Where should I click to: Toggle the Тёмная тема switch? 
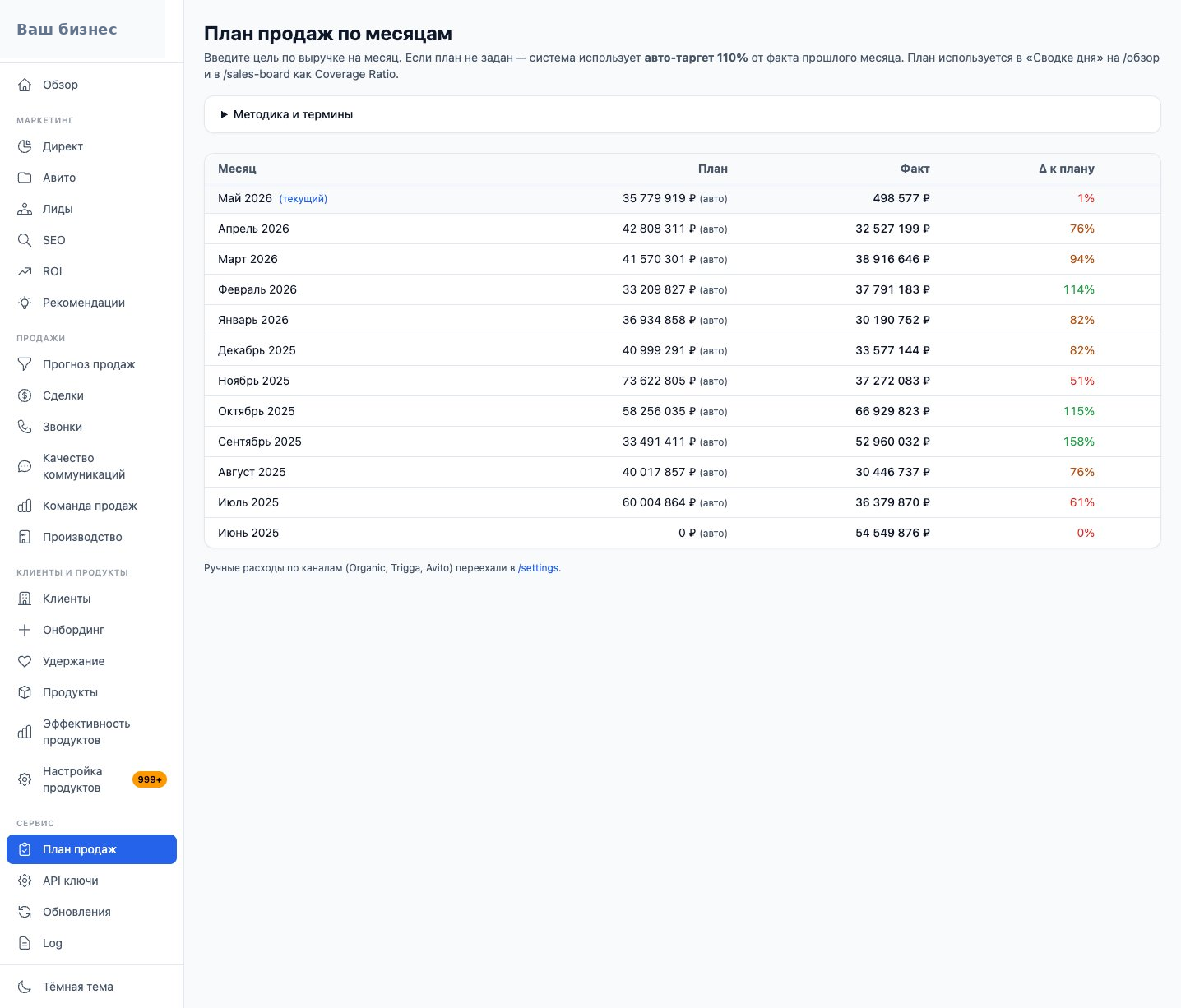pos(91,987)
